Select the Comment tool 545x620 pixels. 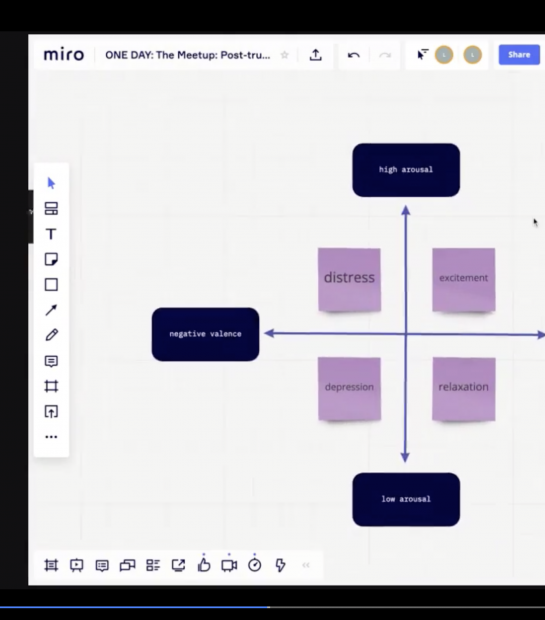(51, 361)
